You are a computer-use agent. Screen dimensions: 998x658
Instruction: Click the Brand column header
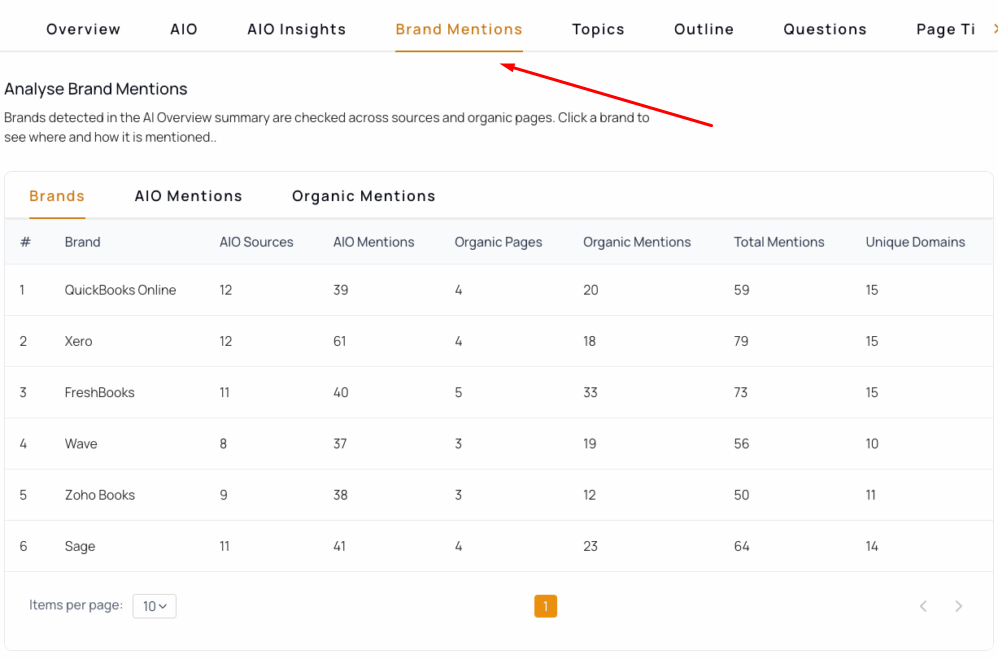83,242
